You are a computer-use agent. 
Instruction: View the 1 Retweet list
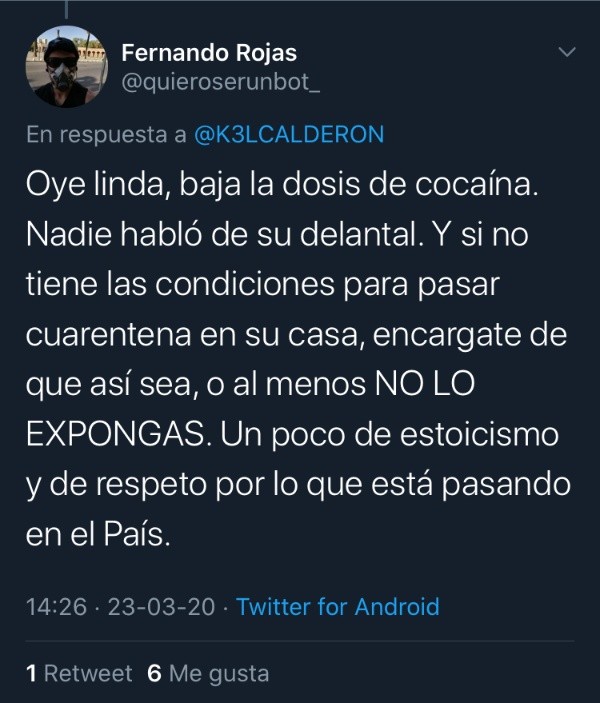79,673
